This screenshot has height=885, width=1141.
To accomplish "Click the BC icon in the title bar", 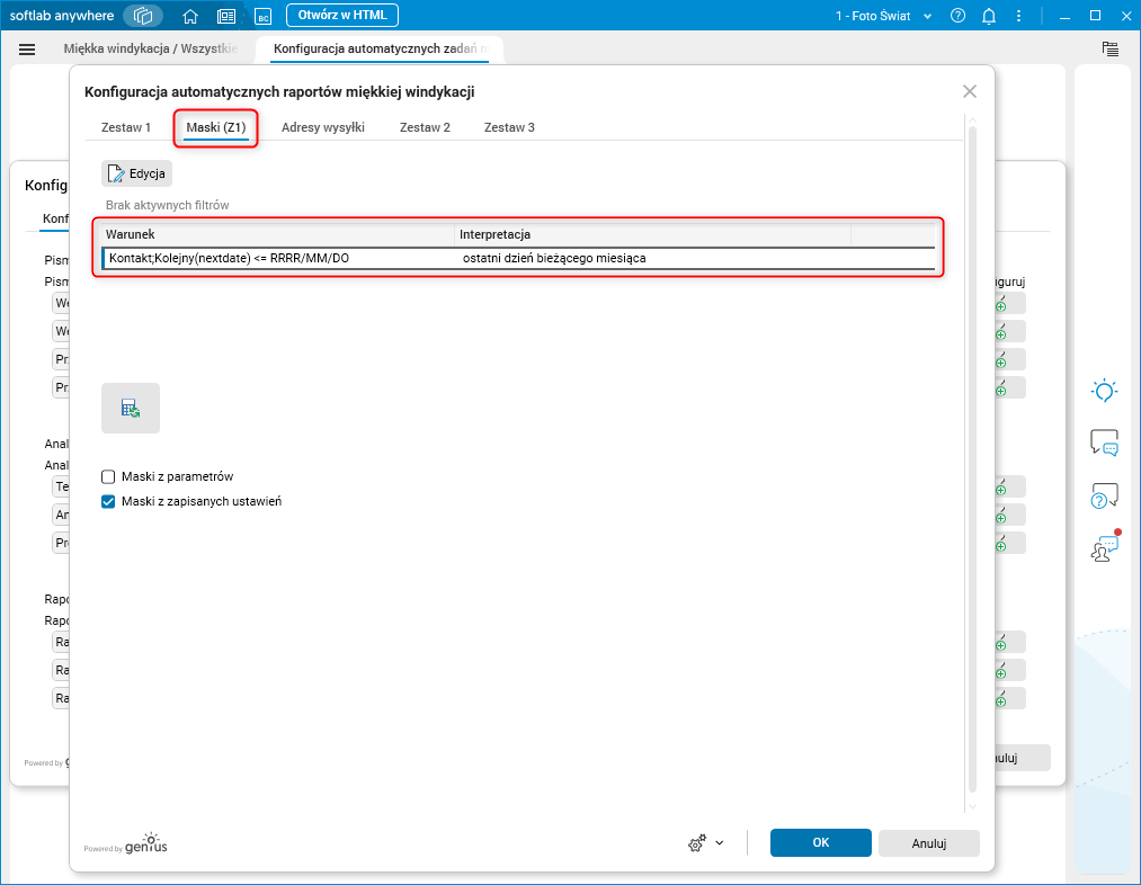I will point(263,16).
